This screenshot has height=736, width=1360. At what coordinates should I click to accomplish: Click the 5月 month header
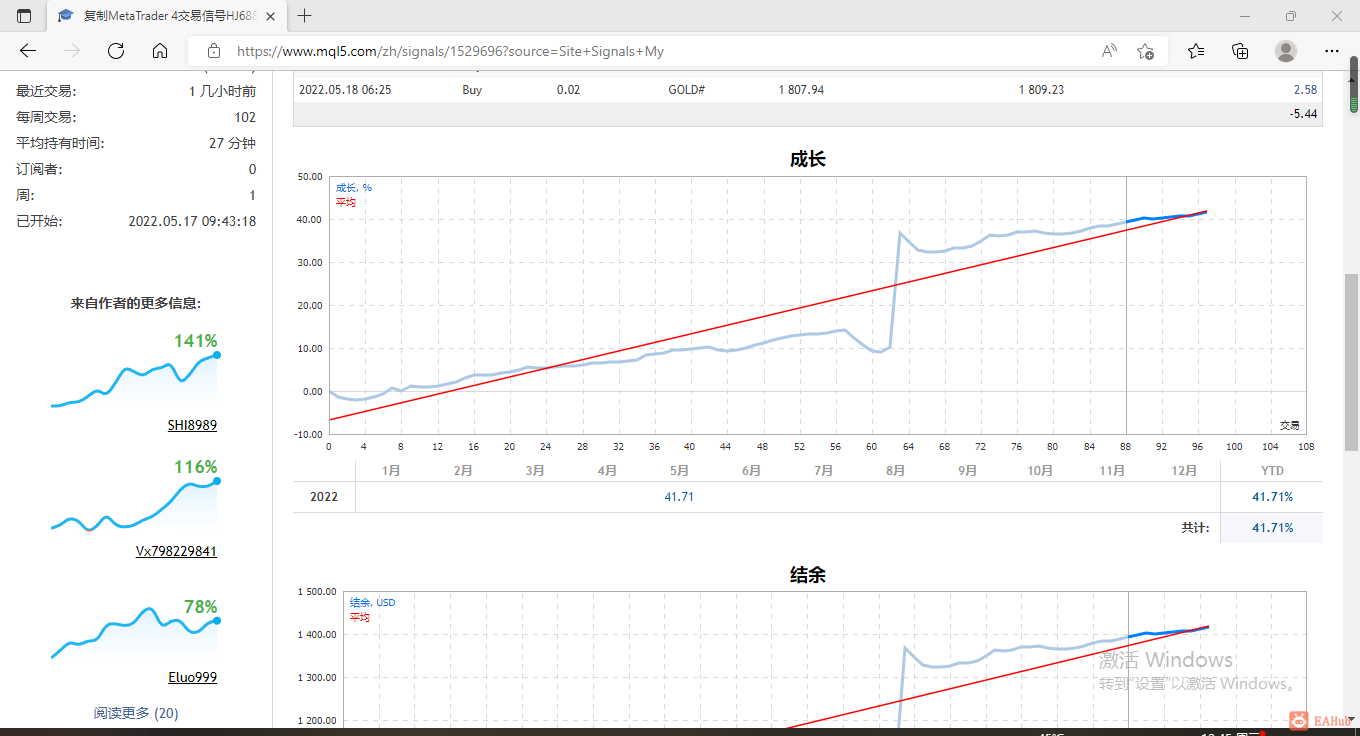679,471
